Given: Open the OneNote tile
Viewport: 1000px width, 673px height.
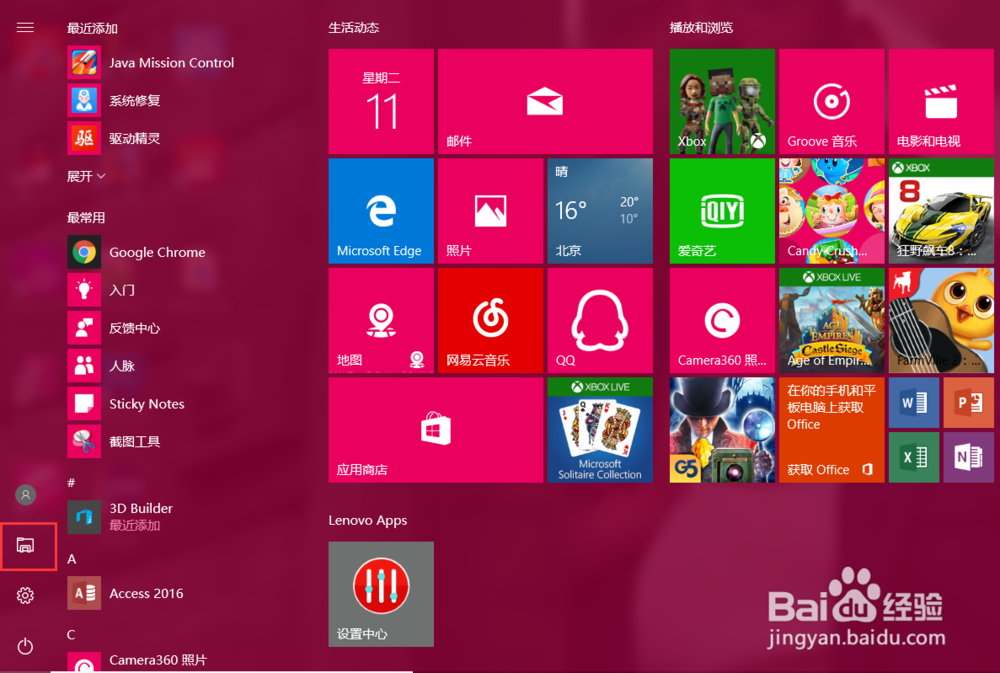Looking at the screenshot, I should click(969, 457).
